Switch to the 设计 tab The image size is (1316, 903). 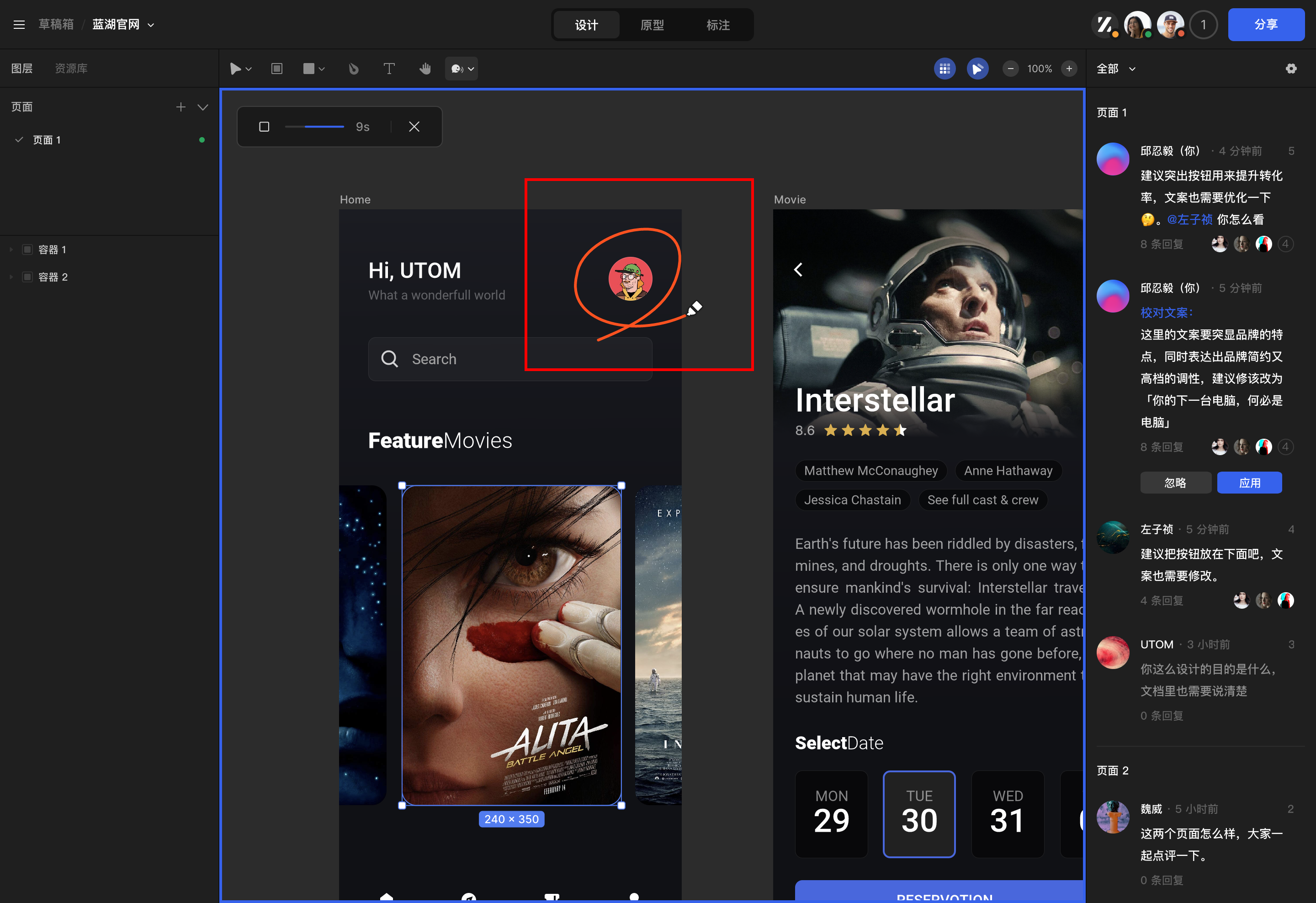(x=587, y=25)
